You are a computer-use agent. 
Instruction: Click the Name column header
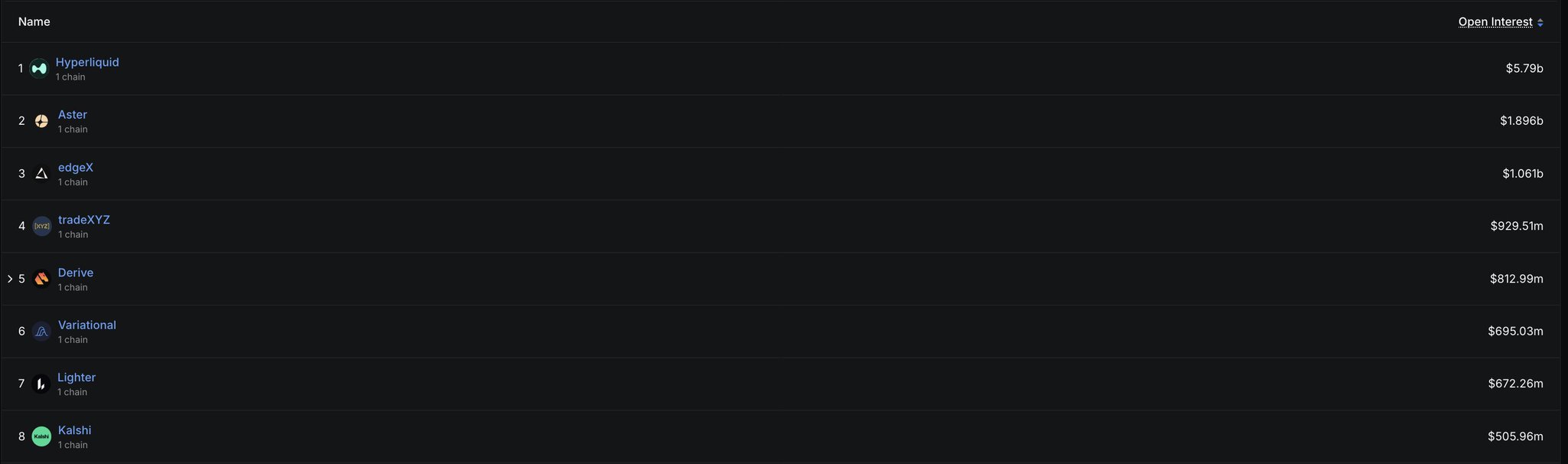(x=34, y=22)
